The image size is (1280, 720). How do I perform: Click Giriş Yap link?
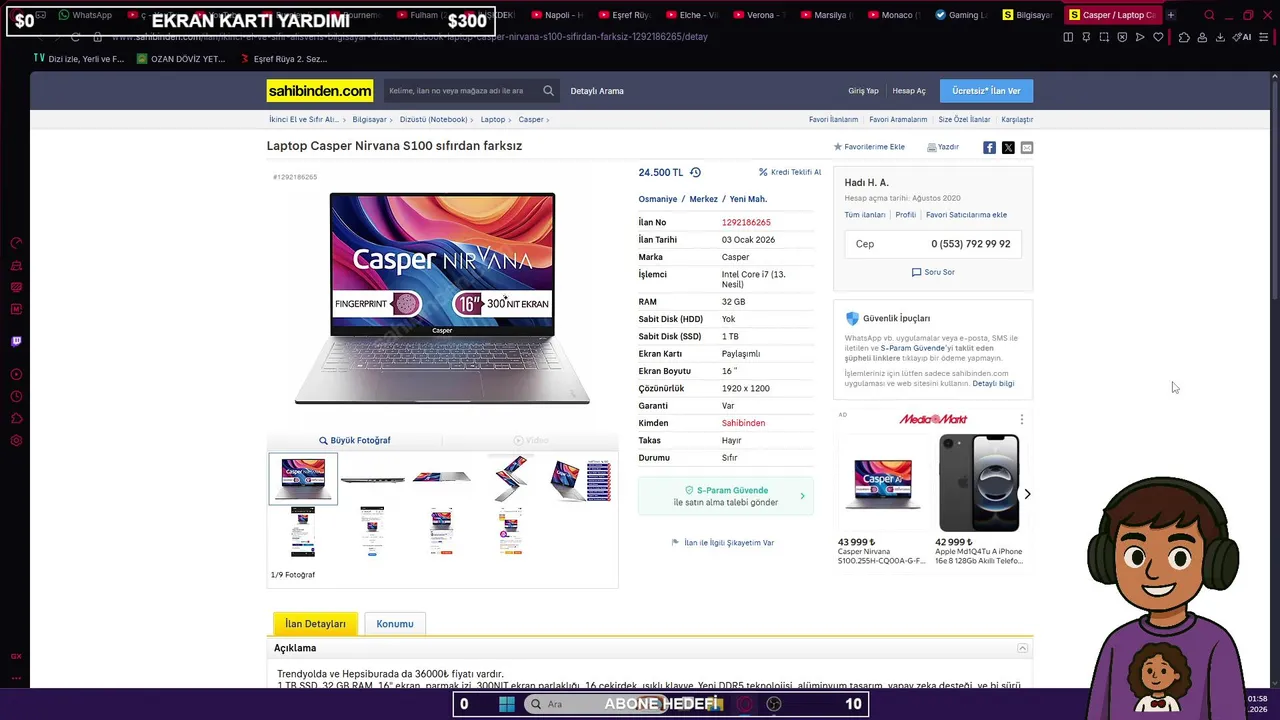863,91
